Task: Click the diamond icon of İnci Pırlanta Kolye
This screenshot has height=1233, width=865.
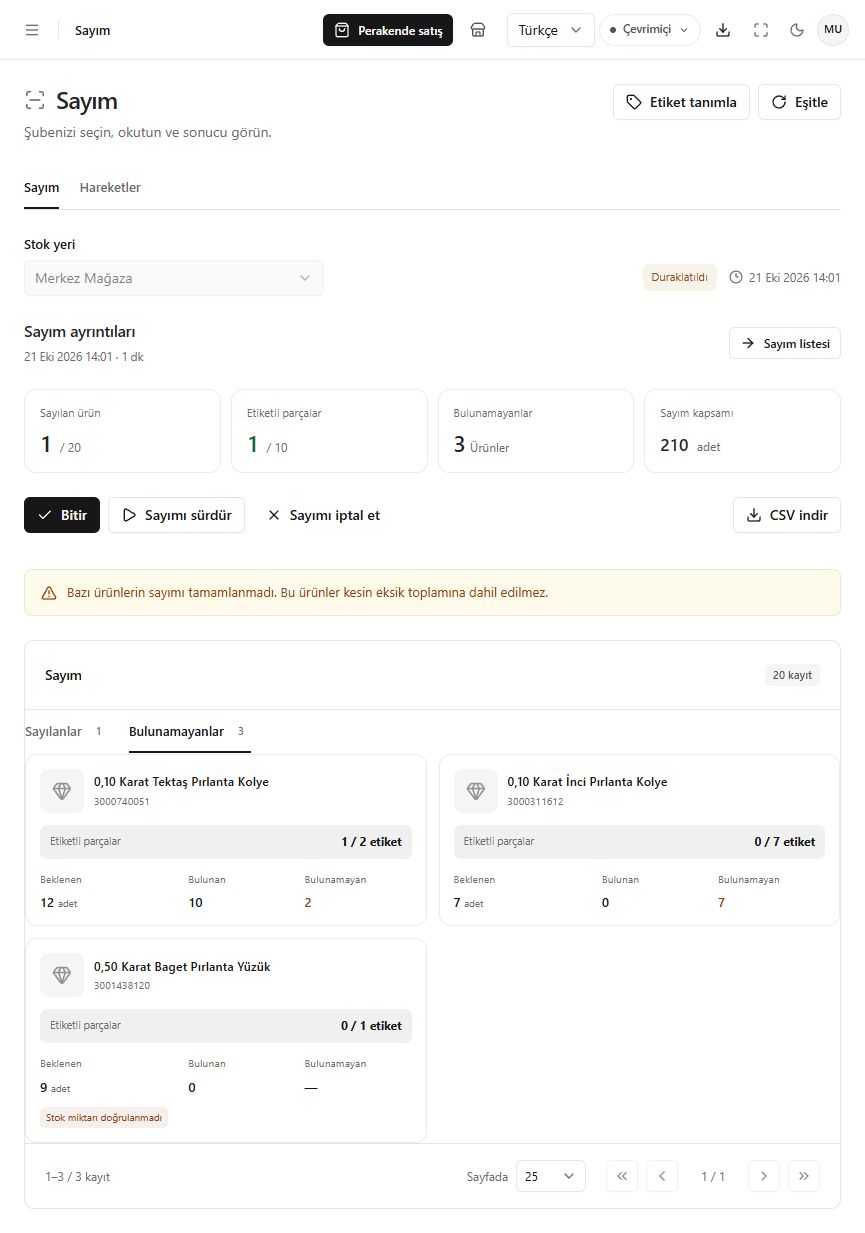Action: (476, 791)
